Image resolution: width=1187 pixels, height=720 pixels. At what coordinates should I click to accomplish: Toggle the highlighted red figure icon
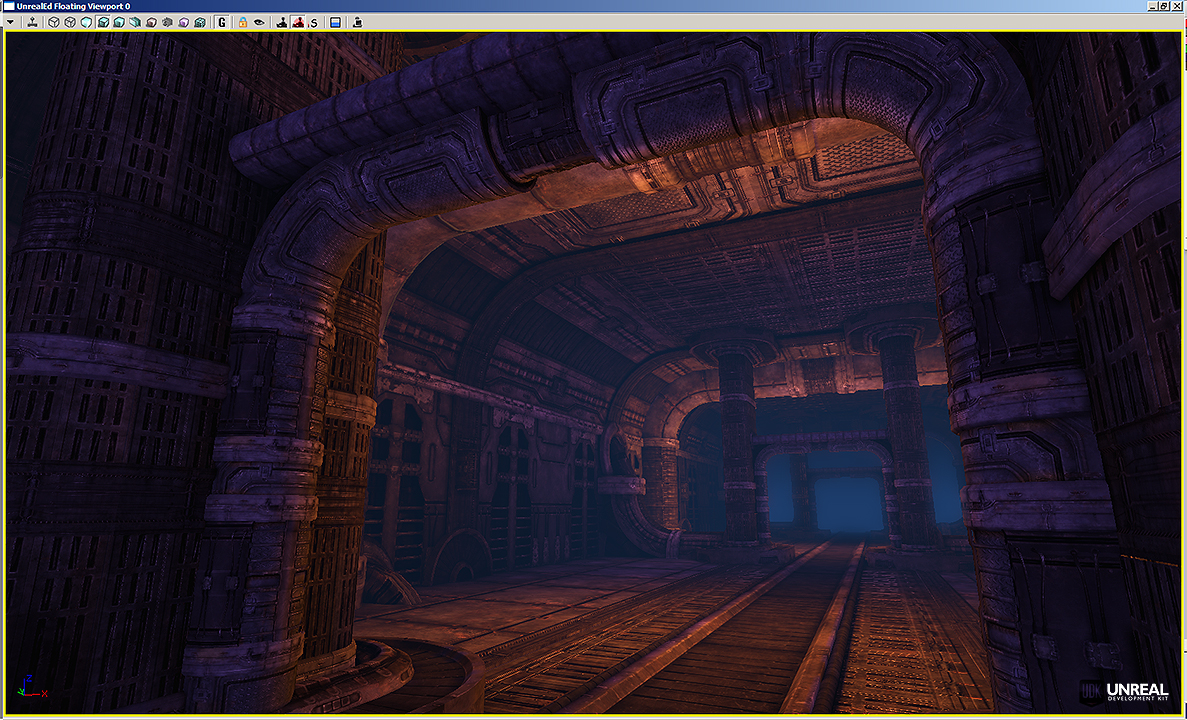(298, 22)
